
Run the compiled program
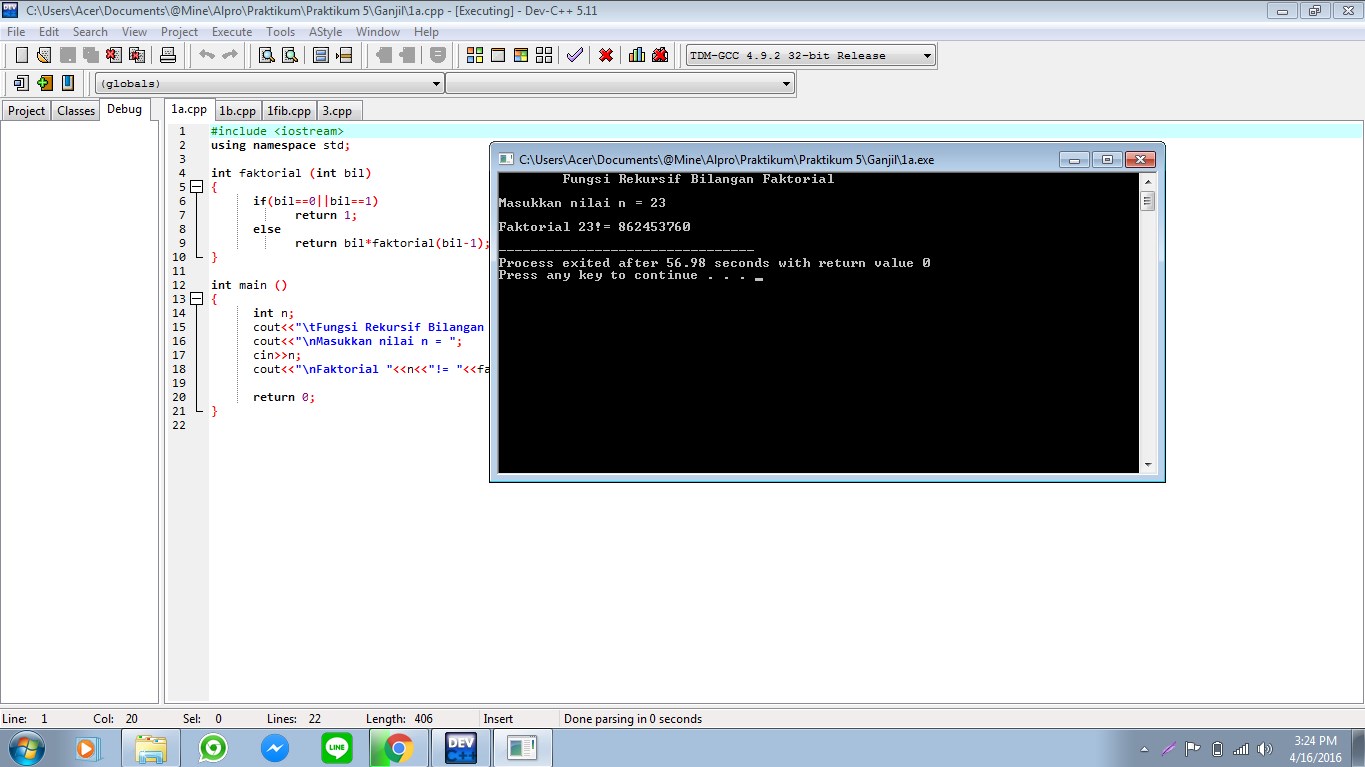497,55
